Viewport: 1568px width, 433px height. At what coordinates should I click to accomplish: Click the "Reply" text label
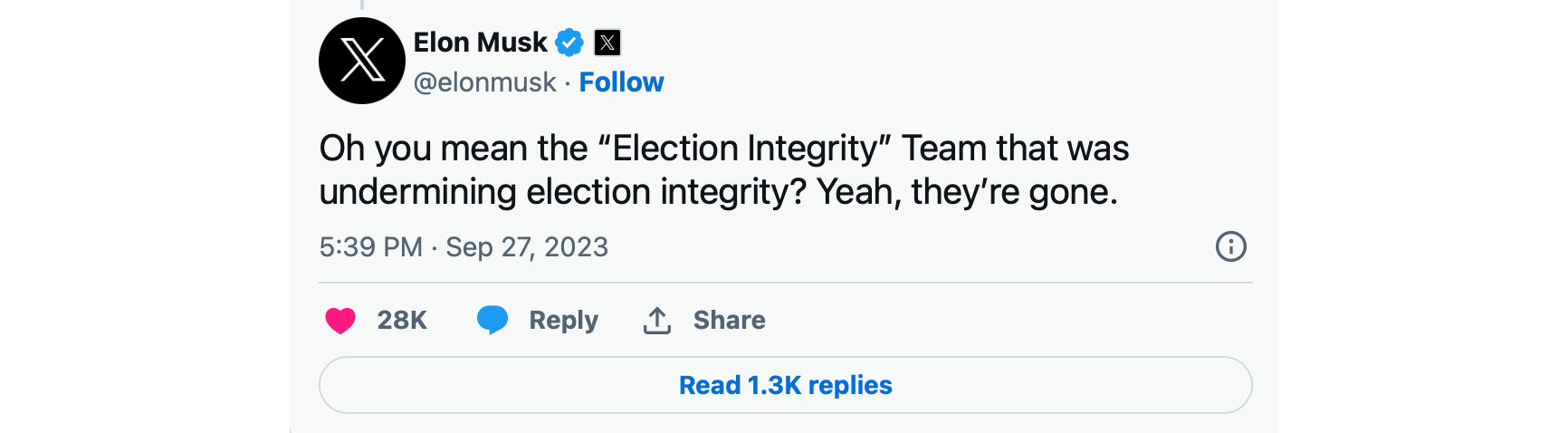pyautogui.click(x=563, y=320)
